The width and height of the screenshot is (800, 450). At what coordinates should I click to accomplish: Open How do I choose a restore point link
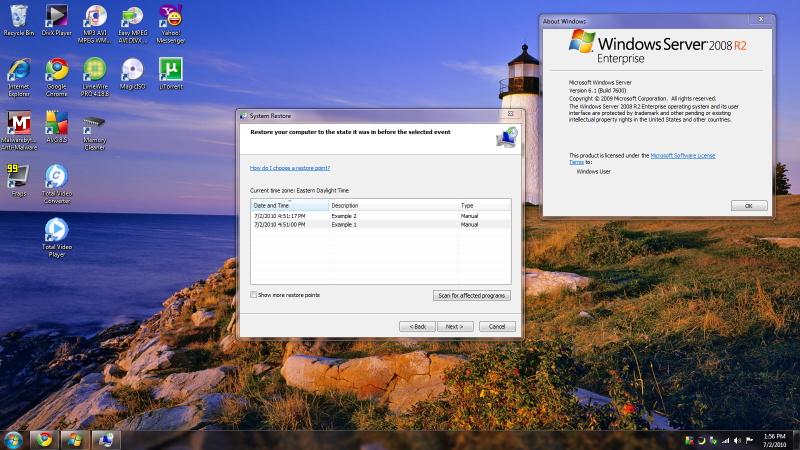290,168
